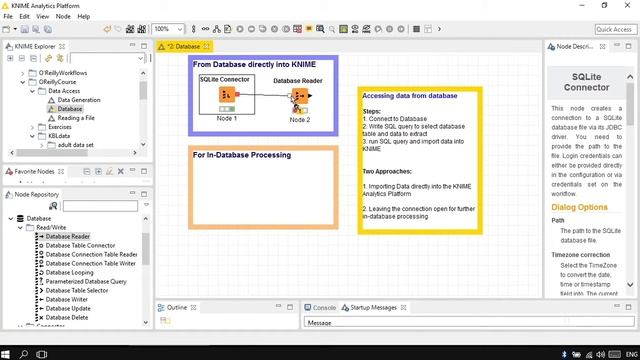Click the SQLite Connector node icon
This screenshot has height=360, width=640.
point(227,95)
